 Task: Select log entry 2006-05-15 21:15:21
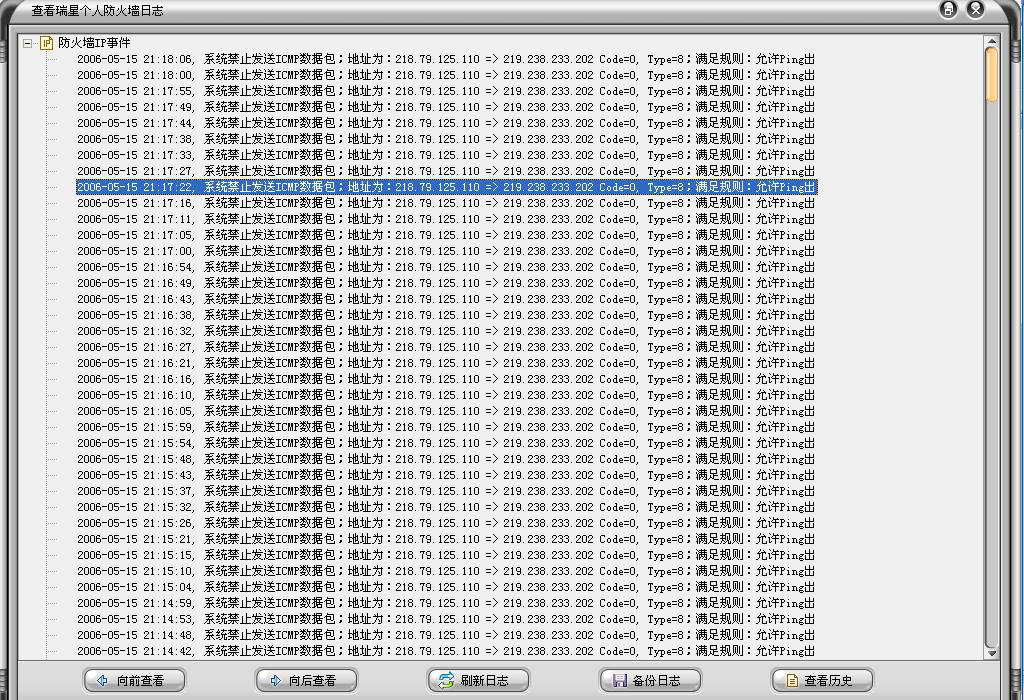click(x=447, y=539)
